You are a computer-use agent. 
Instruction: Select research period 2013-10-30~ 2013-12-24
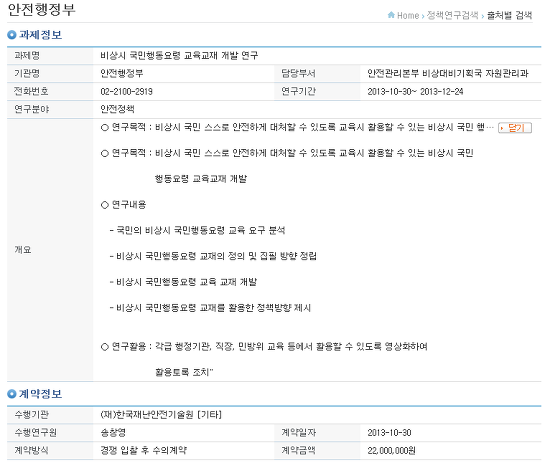point(415,92)
